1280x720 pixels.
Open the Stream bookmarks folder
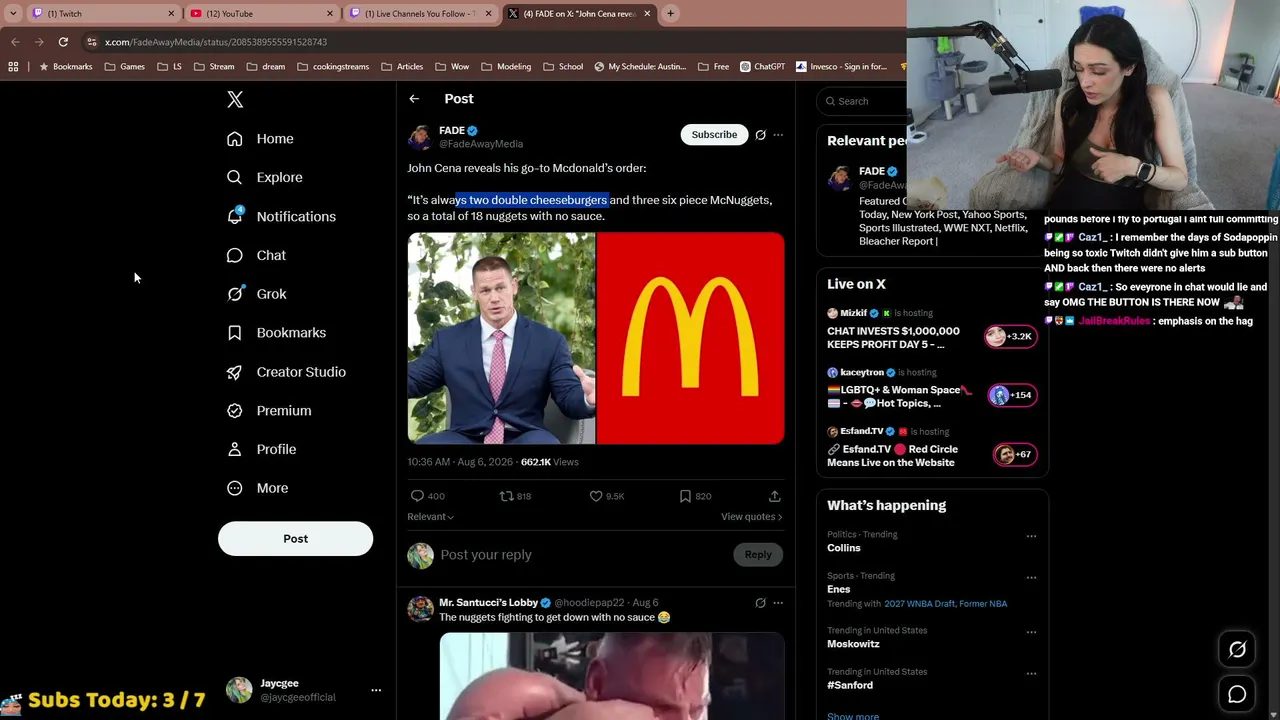click(x=214, y=67)
